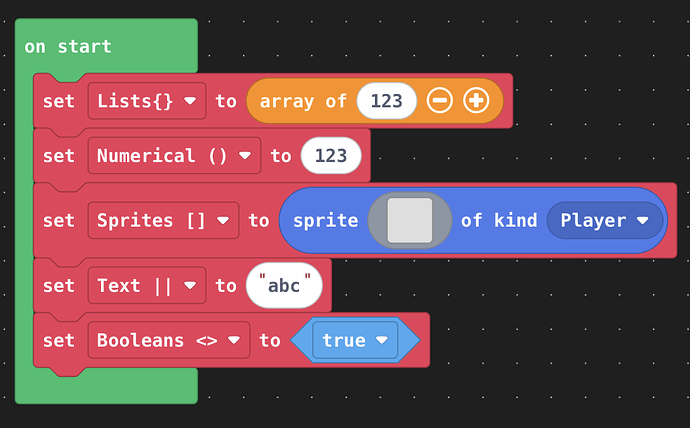This screenshot has height=428, width=690.
Task: Open the Text || variable dropdown
Action: [147, 285]
